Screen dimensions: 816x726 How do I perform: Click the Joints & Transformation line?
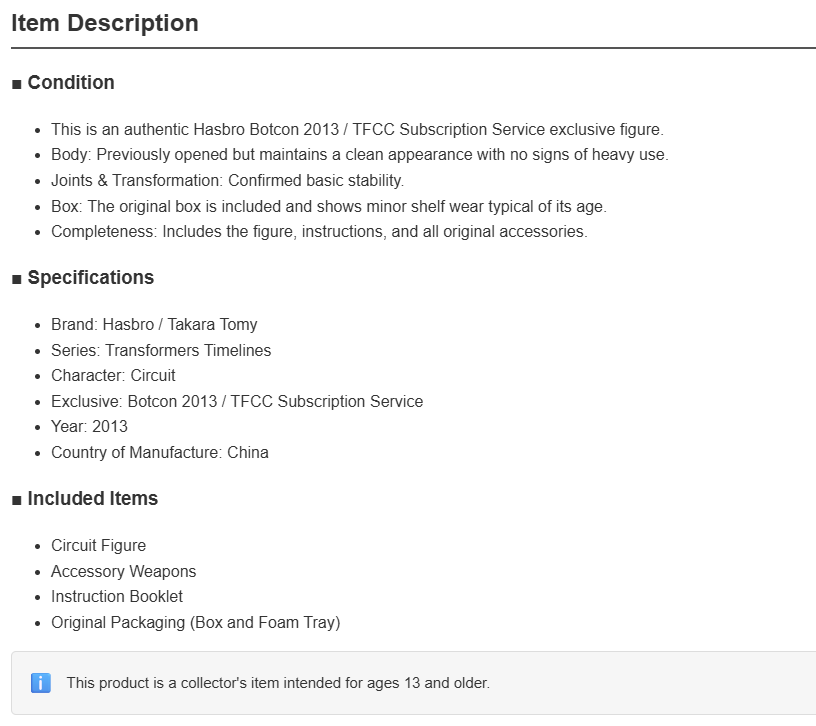227,181
